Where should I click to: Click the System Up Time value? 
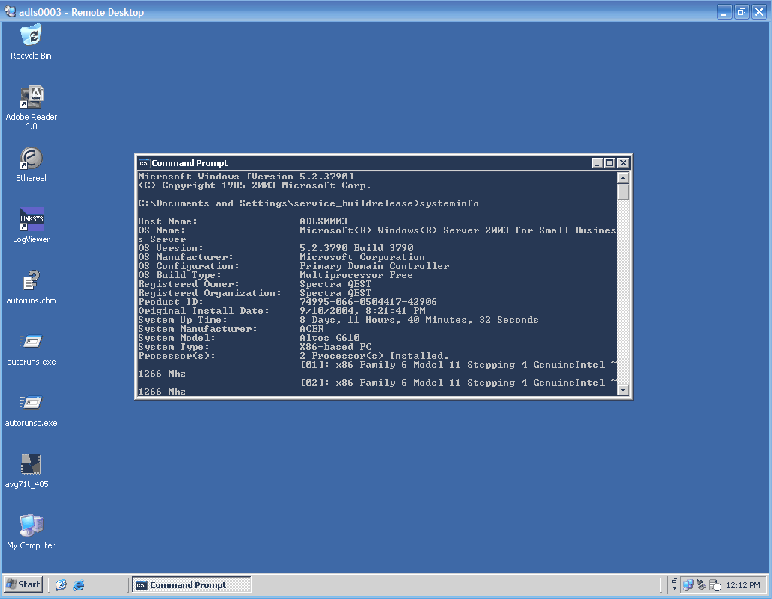pos(419,319)
